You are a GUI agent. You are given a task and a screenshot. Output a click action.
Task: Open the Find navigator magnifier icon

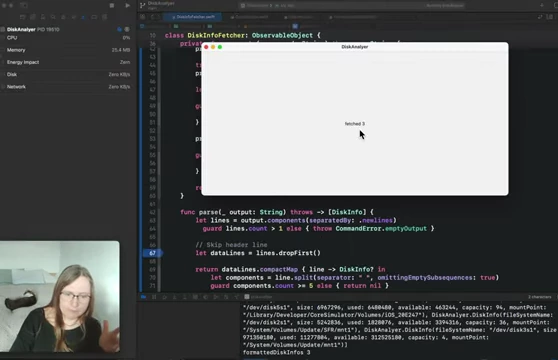[x=53, y=17]
